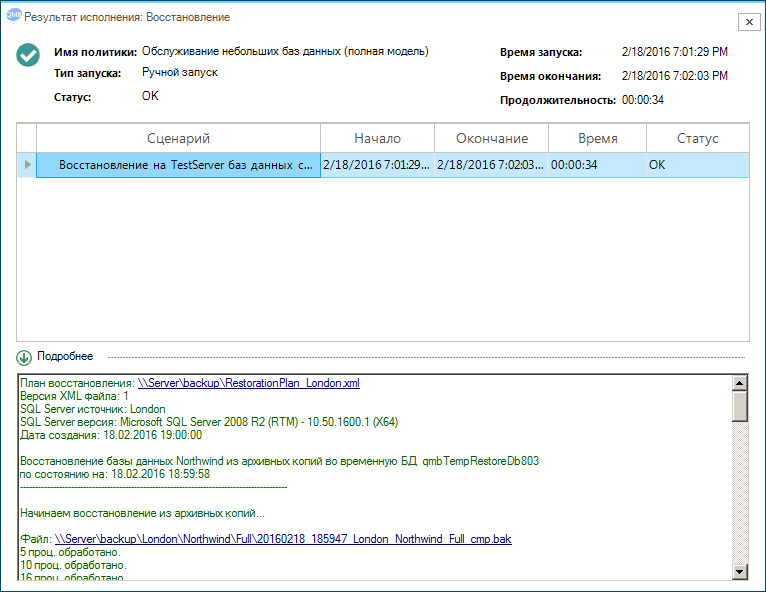766x592 pixels.
Task: Click the 'Дата создания: 18.02.2016 19:00:00' line
Action: [111, 435]
